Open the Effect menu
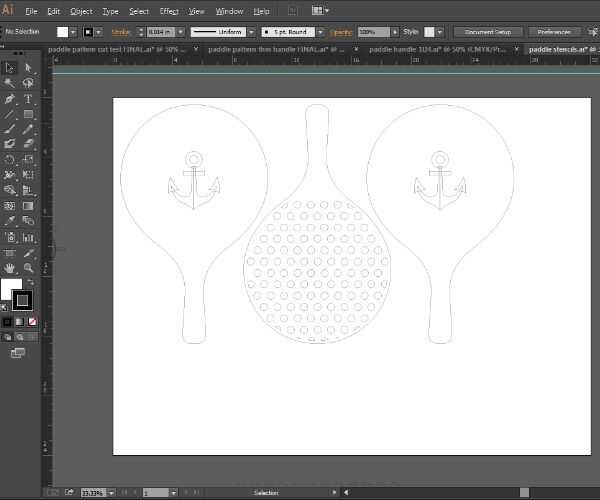Viewport: 600px width, 500px height. (169, 11)
